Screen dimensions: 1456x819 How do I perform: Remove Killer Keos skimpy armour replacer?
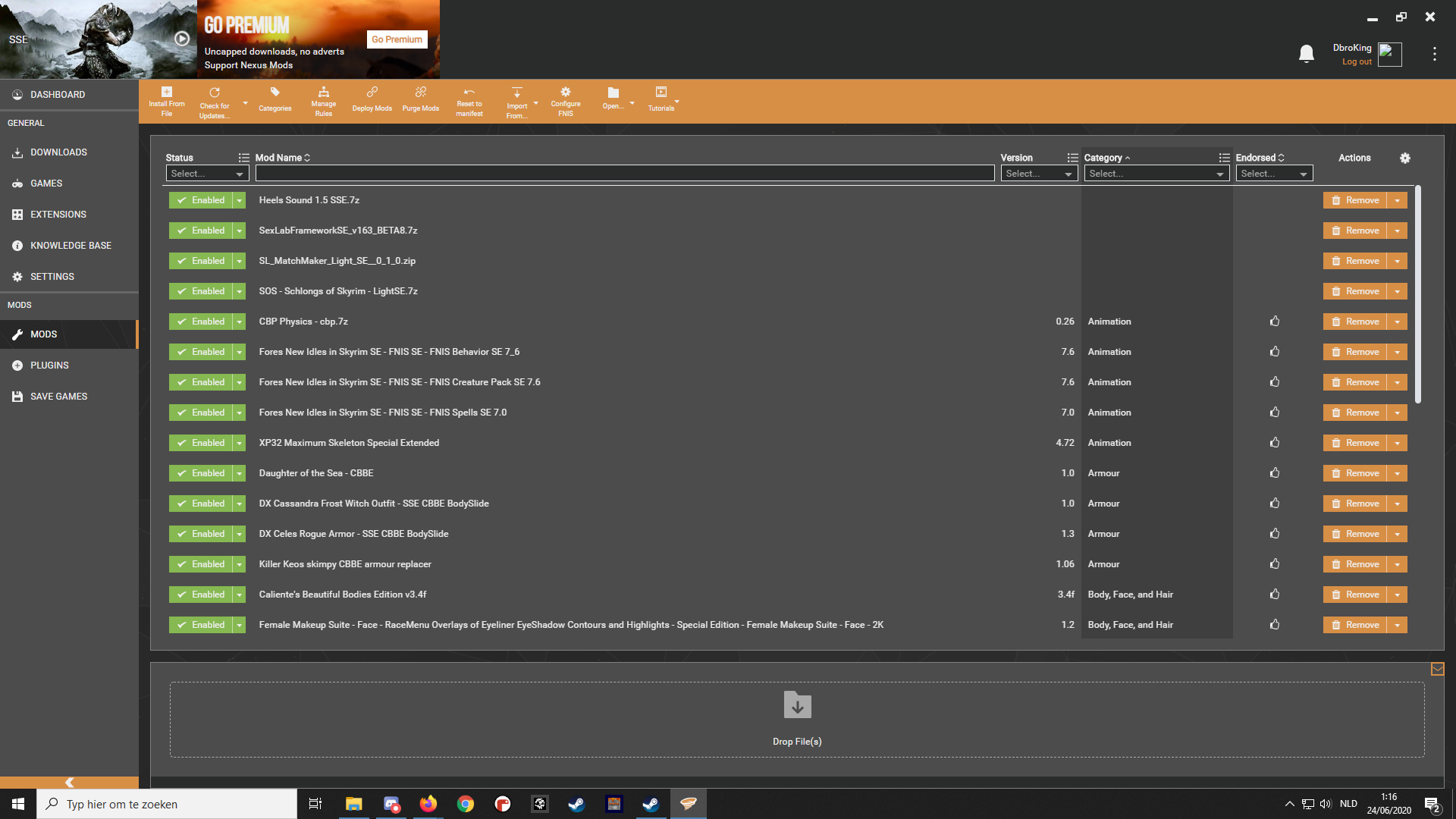[1355, 564]
